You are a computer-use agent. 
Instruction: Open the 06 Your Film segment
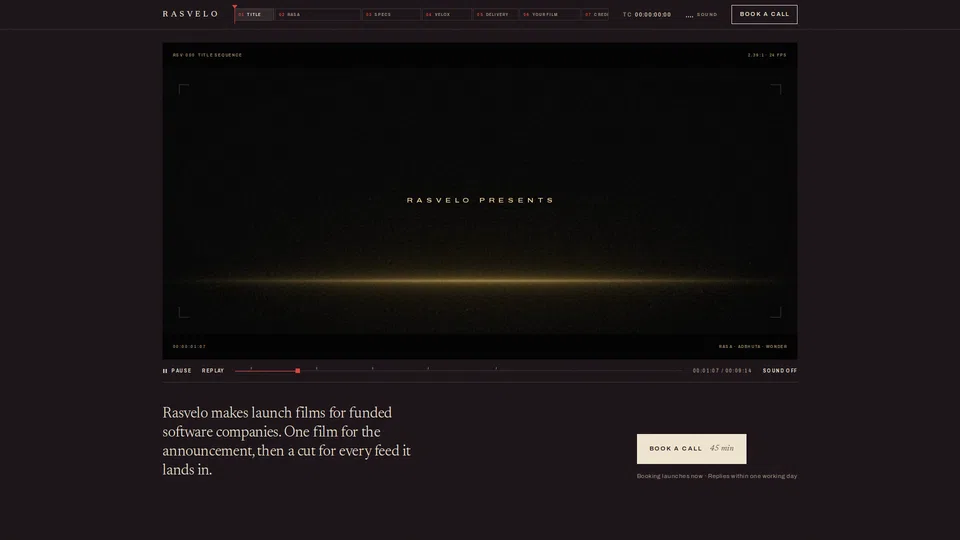tap(550, 14)
